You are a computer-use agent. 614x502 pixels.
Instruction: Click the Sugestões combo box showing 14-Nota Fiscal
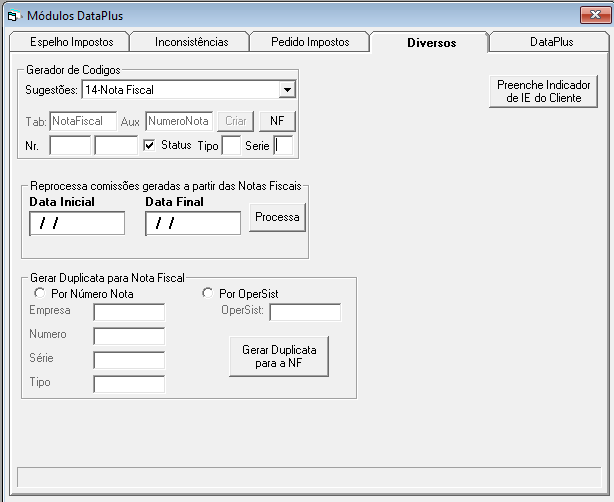pos(189,90)
